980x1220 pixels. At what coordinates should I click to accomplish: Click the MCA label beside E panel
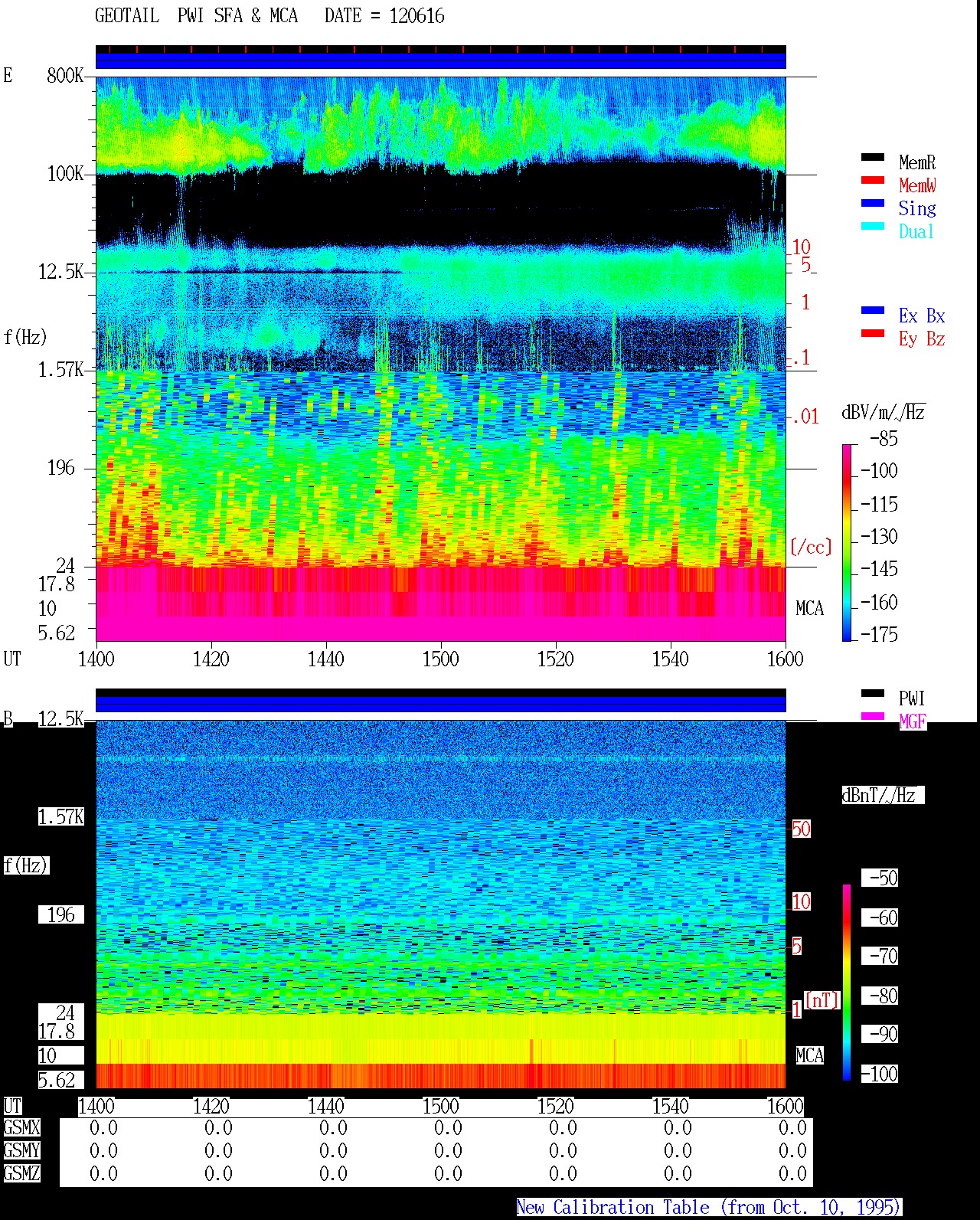pyautogui.click(x=809, y=608)
